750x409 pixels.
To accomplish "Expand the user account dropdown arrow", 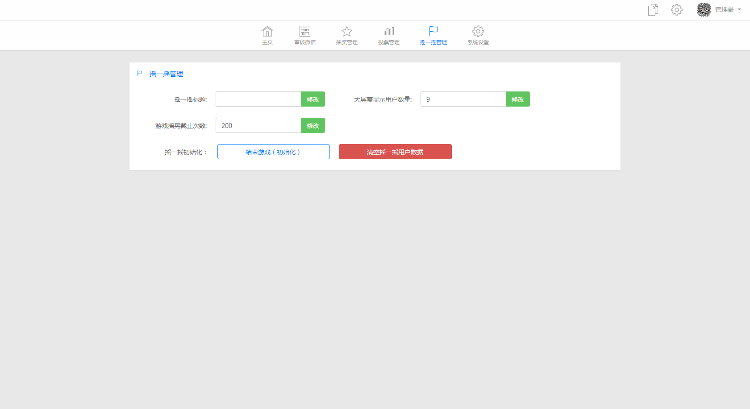I will click(x=739, y=10).
